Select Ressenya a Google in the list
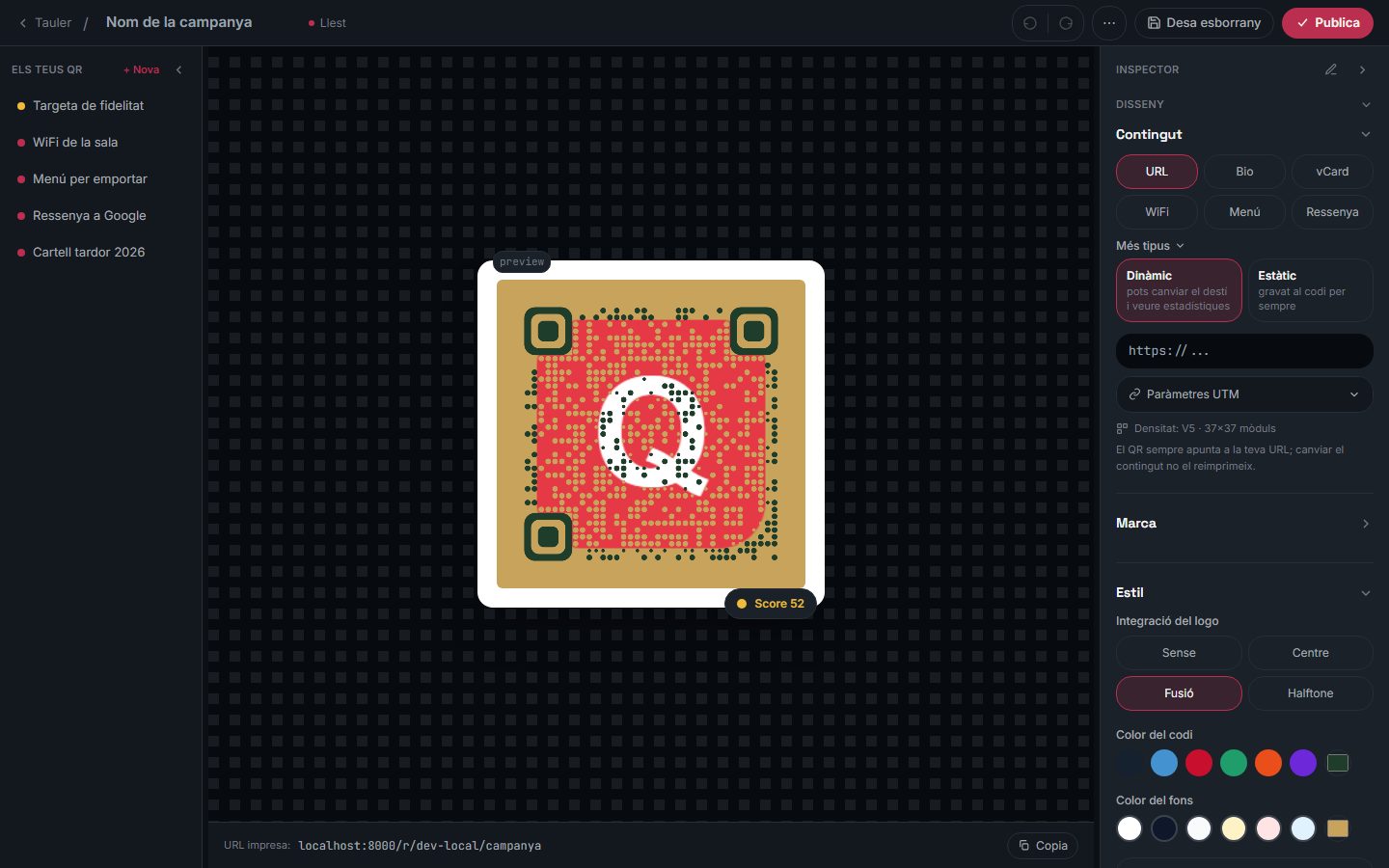The width and height of the screenshot is (1389, 868). click(x=100, y=216)
